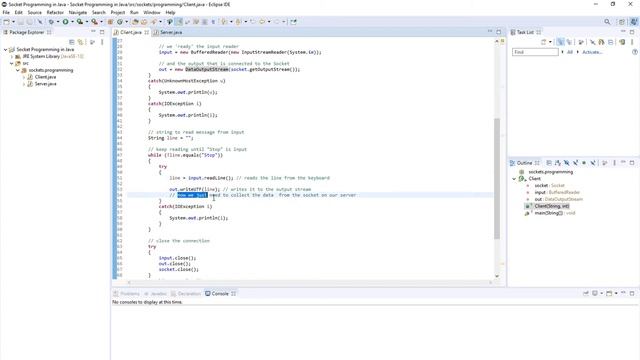640x360 pixels.
Task: Select the input : BufferedReader field in Outline
Action: [x=557, y=192]
